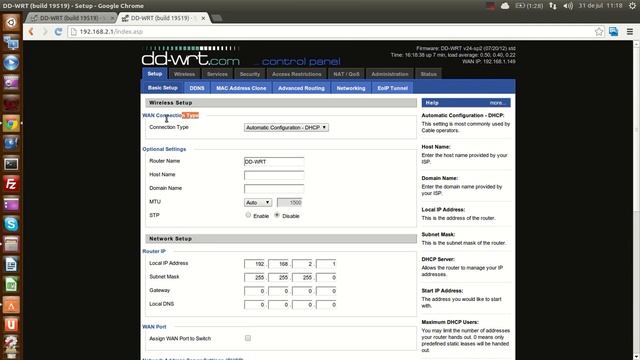Open Ubuntu Software Center dock icon
640x360 pixels.
click(x=11, y=305)
